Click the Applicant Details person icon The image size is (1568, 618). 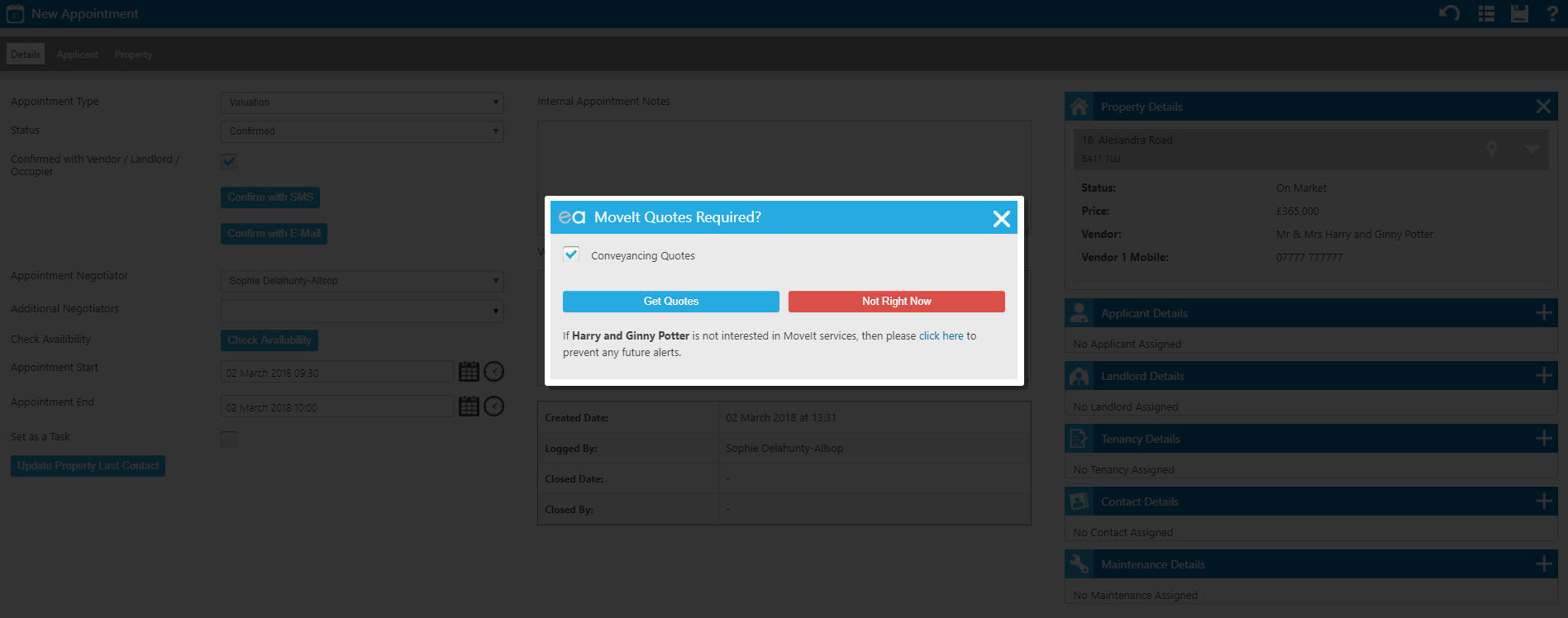pos(1079,313)
